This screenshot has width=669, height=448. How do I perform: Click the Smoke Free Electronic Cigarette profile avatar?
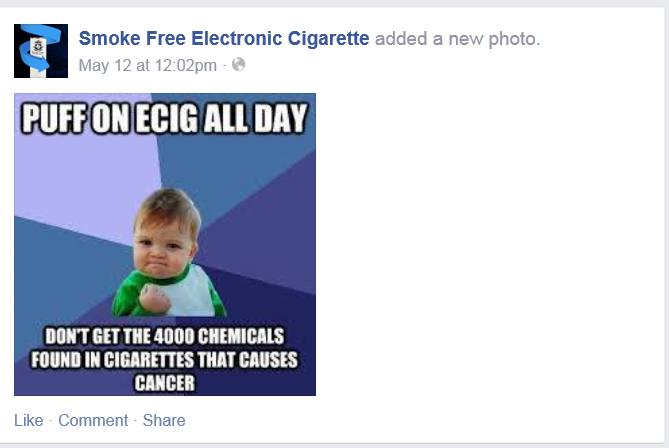(41, 51)
